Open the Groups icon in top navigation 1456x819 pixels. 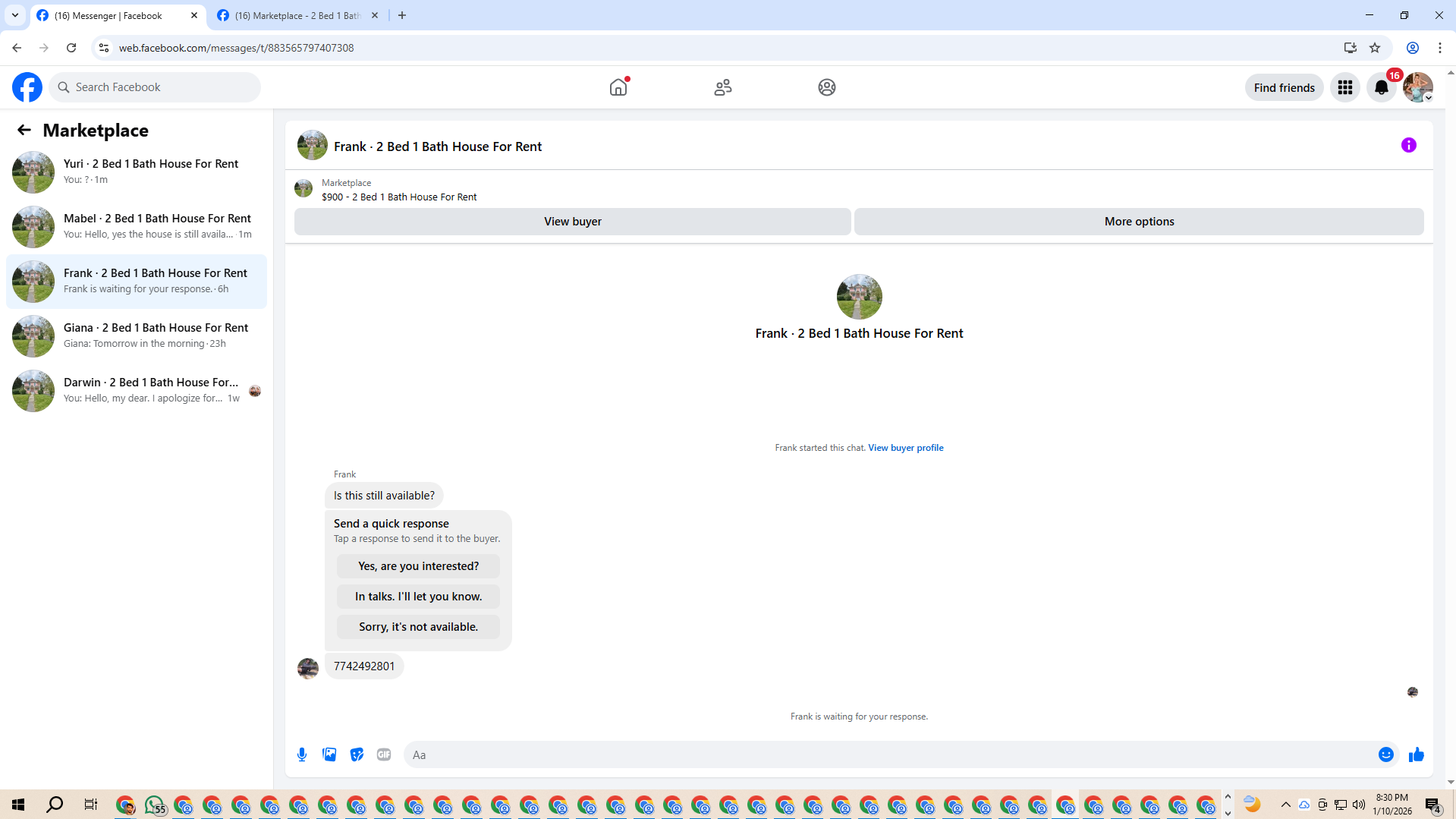(x=827, y=87)
